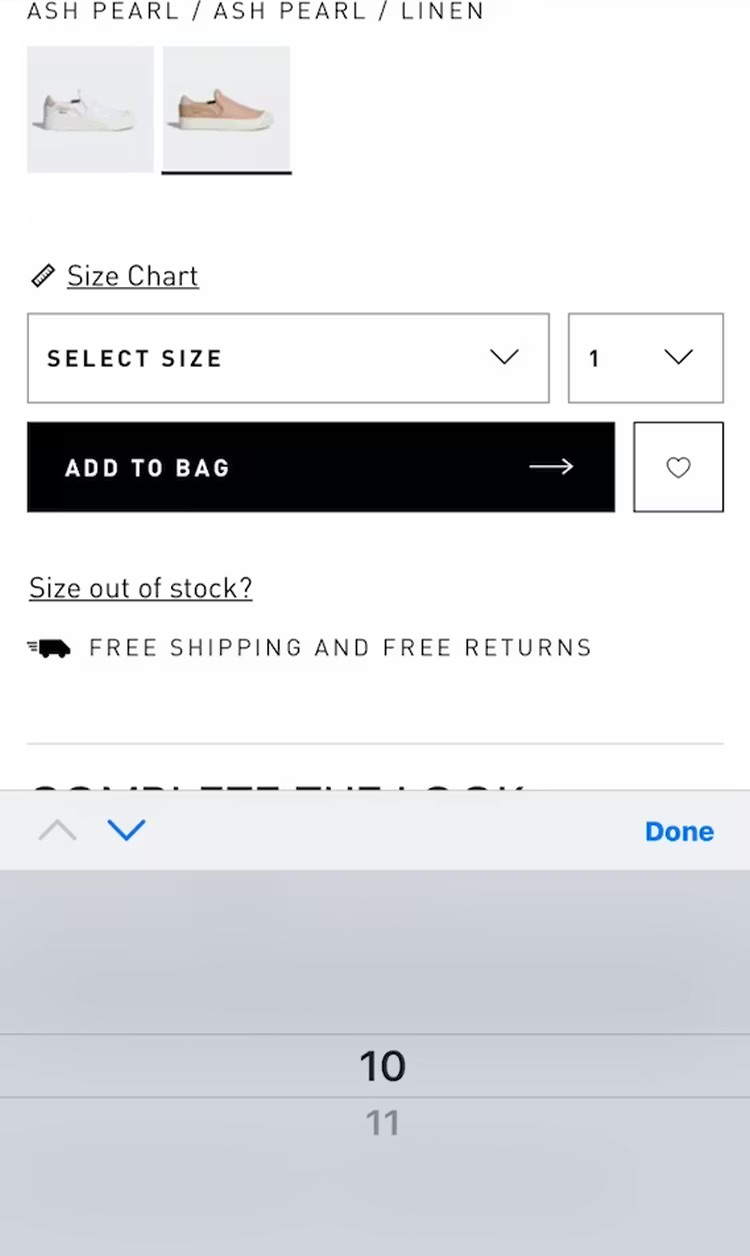The height and width of the screenshot is (1256, 750).
Task: Open the Size Chart link
Action: 133,276
